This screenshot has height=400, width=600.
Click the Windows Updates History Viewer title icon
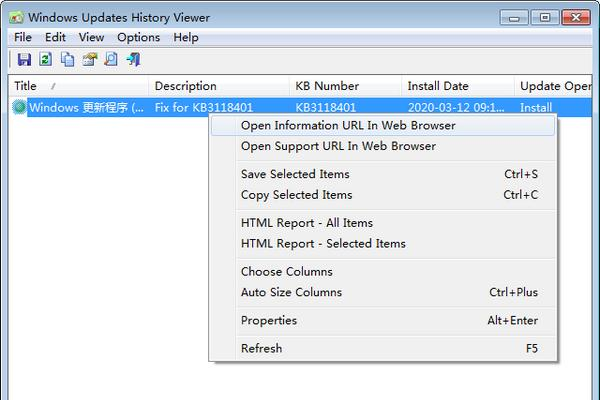(x=16, y=18)
